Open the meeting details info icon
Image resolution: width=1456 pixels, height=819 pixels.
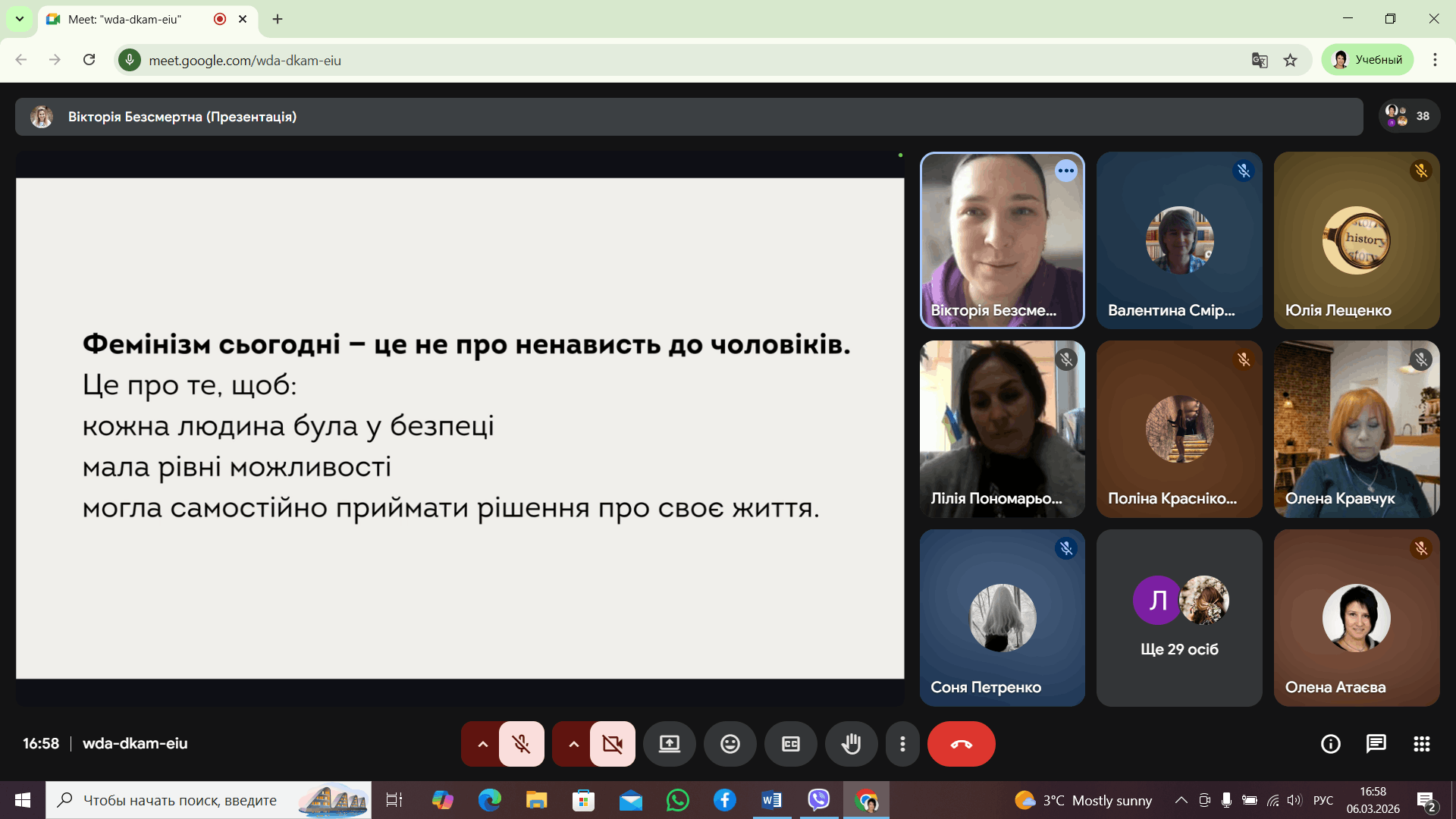[x=1330, y=744]
